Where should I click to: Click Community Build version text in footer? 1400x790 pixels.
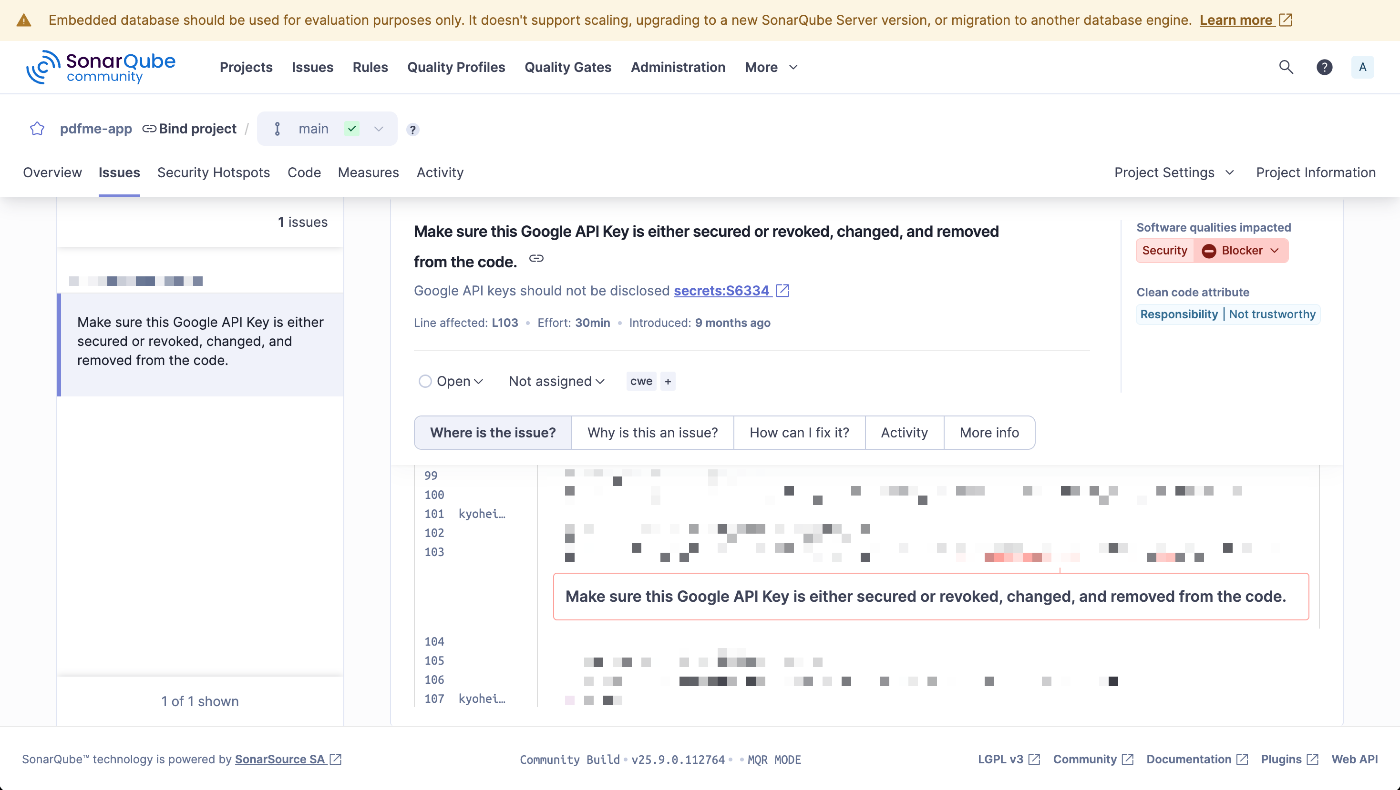(622, 760)
